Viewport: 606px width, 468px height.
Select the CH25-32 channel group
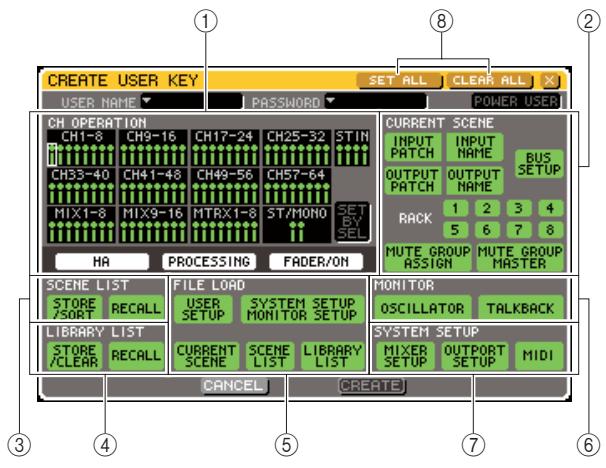[297, 148]
